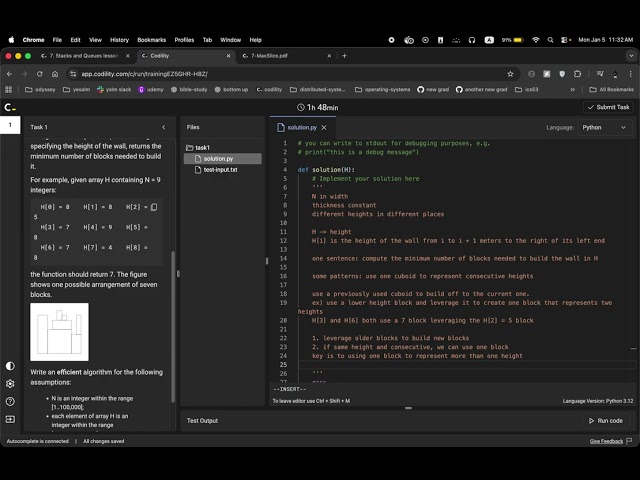Open the Wi-Fi status menu

(536, 40)
